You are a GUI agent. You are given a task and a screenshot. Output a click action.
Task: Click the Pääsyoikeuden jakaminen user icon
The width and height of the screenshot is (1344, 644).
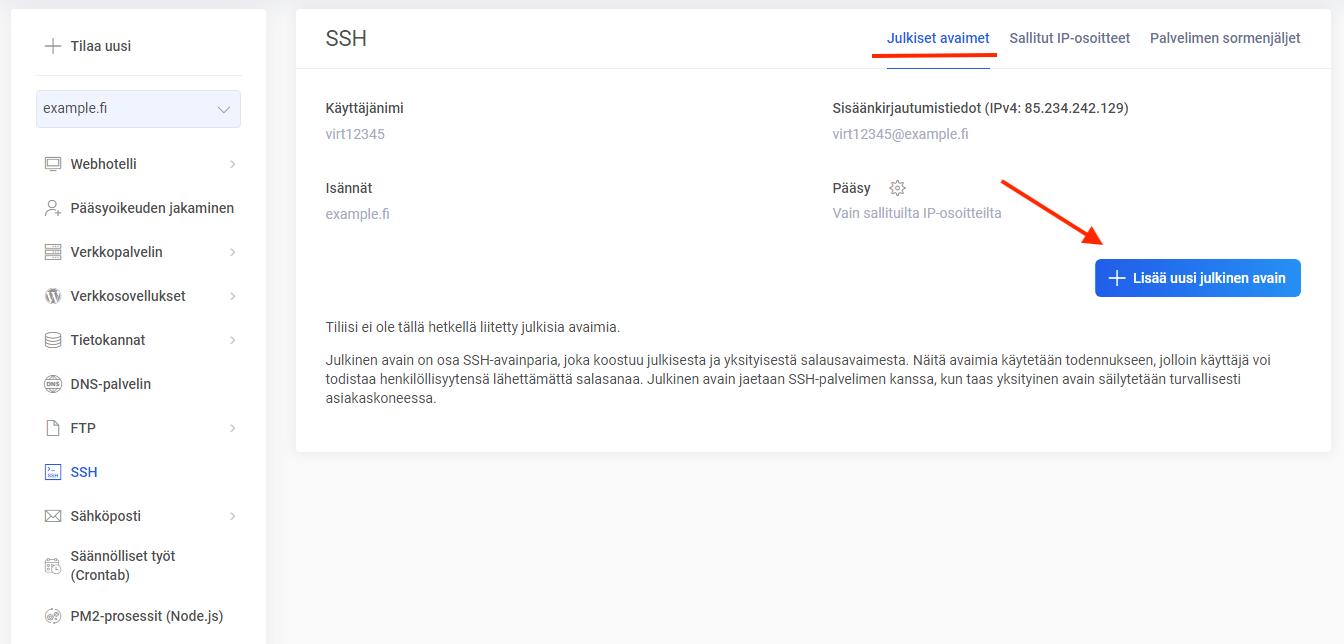53,208
